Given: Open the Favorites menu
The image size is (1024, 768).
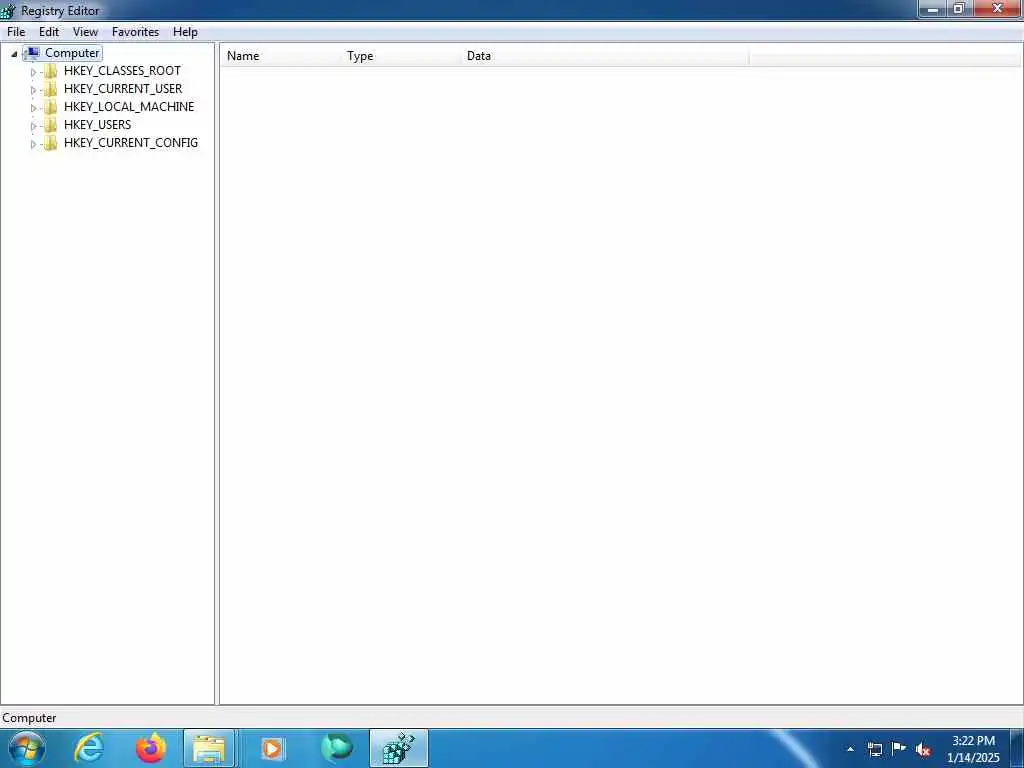Looking at the screenshot, I should pos(135,32).
